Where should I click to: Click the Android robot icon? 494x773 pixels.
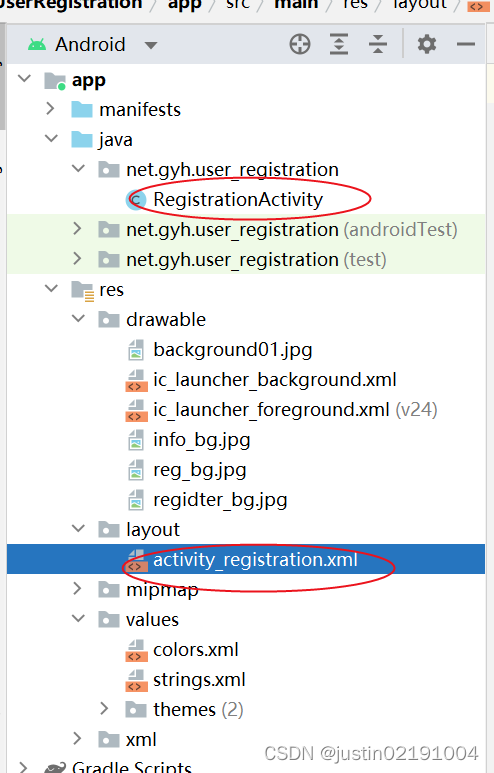37,45
